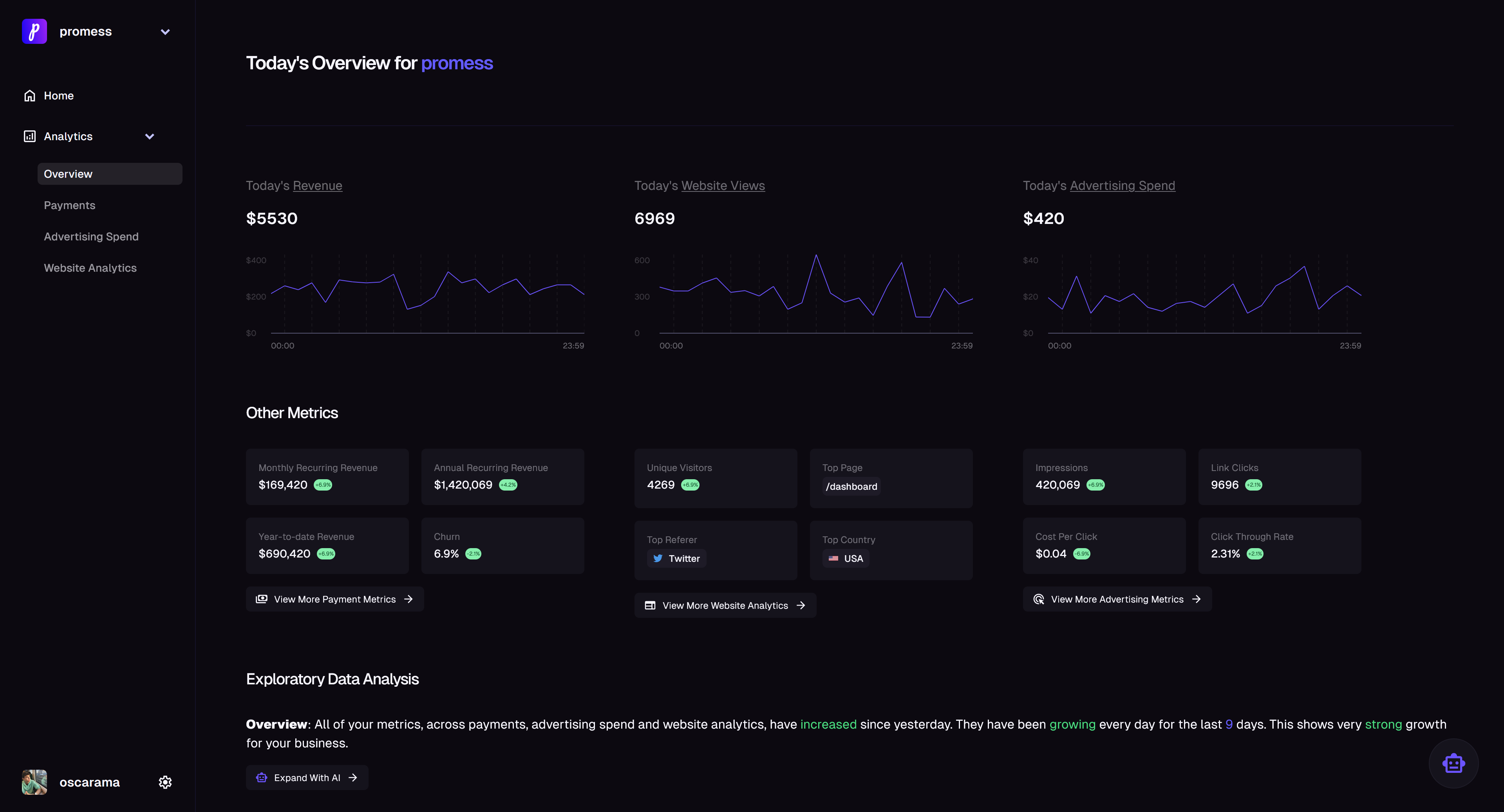The height and width of the screenshot is (812, 1504).
Task: Click the Analytics chart icon in sidebar
Action: 30,136
